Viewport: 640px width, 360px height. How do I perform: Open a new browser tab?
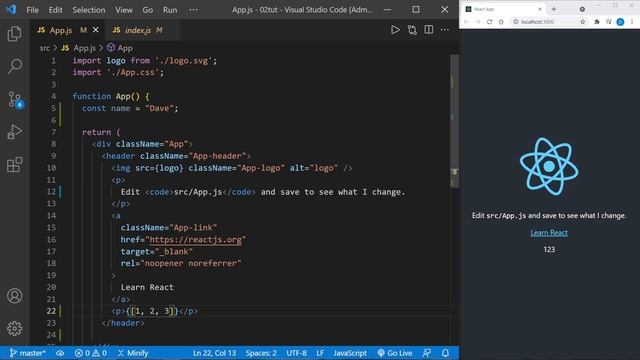[x=554, y=9]
